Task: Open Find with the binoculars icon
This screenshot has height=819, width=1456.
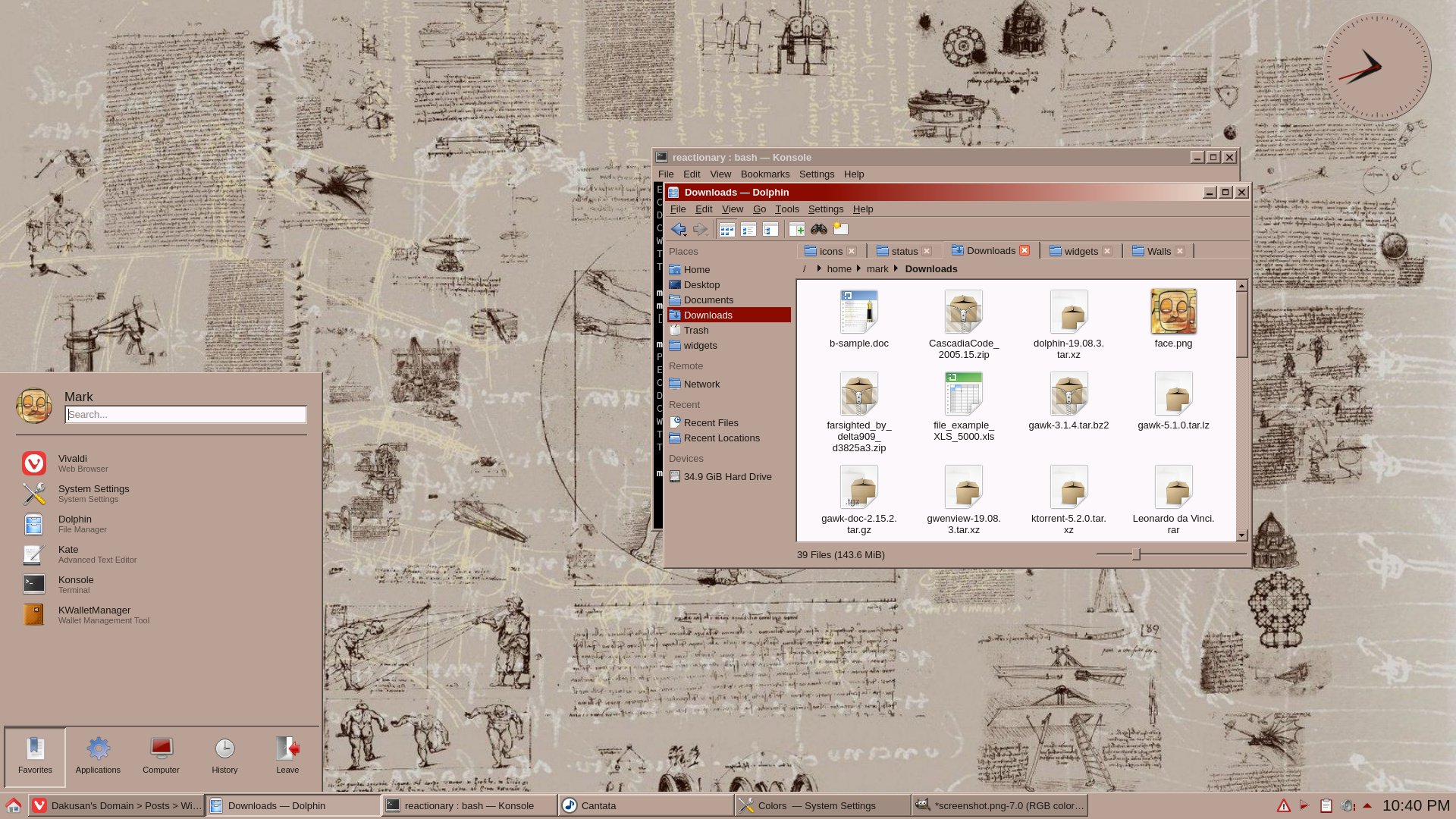Action: coord(819,229)
